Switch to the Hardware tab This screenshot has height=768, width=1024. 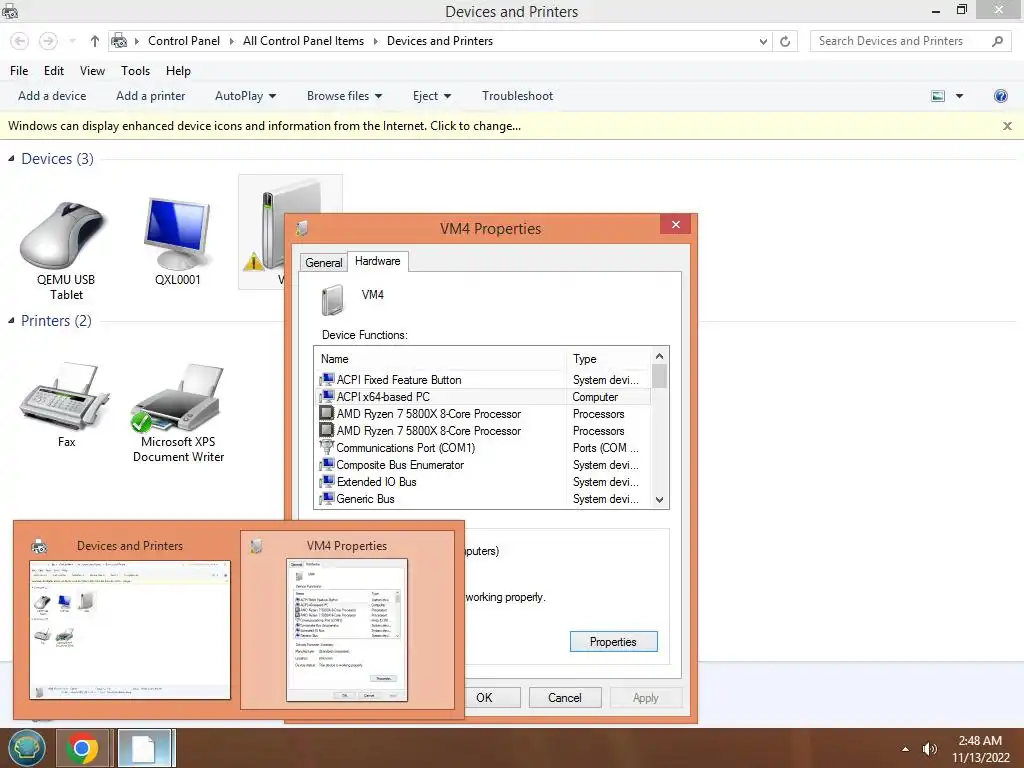point(377,261)
